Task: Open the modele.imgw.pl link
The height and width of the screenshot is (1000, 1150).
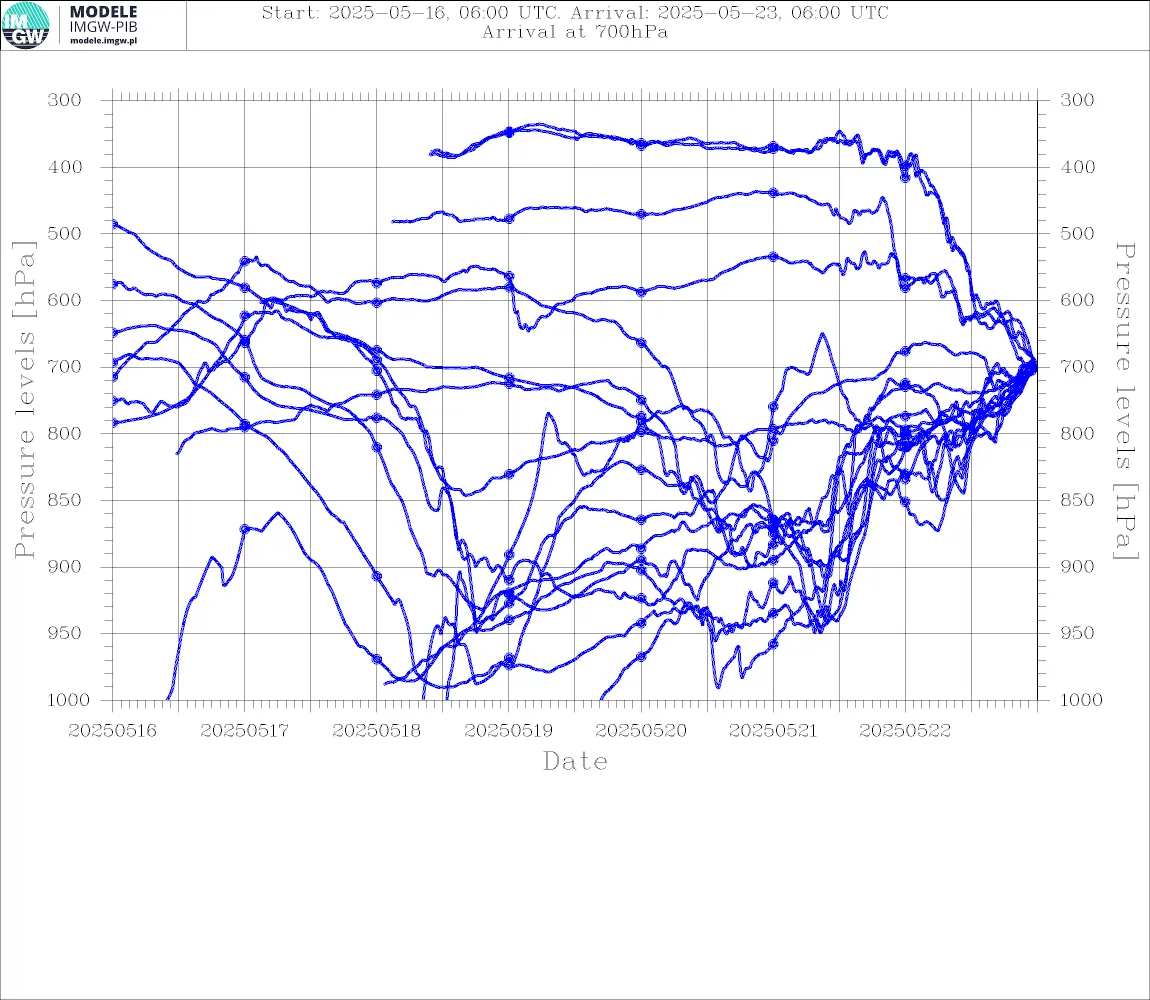Action: tap(103, 41)
